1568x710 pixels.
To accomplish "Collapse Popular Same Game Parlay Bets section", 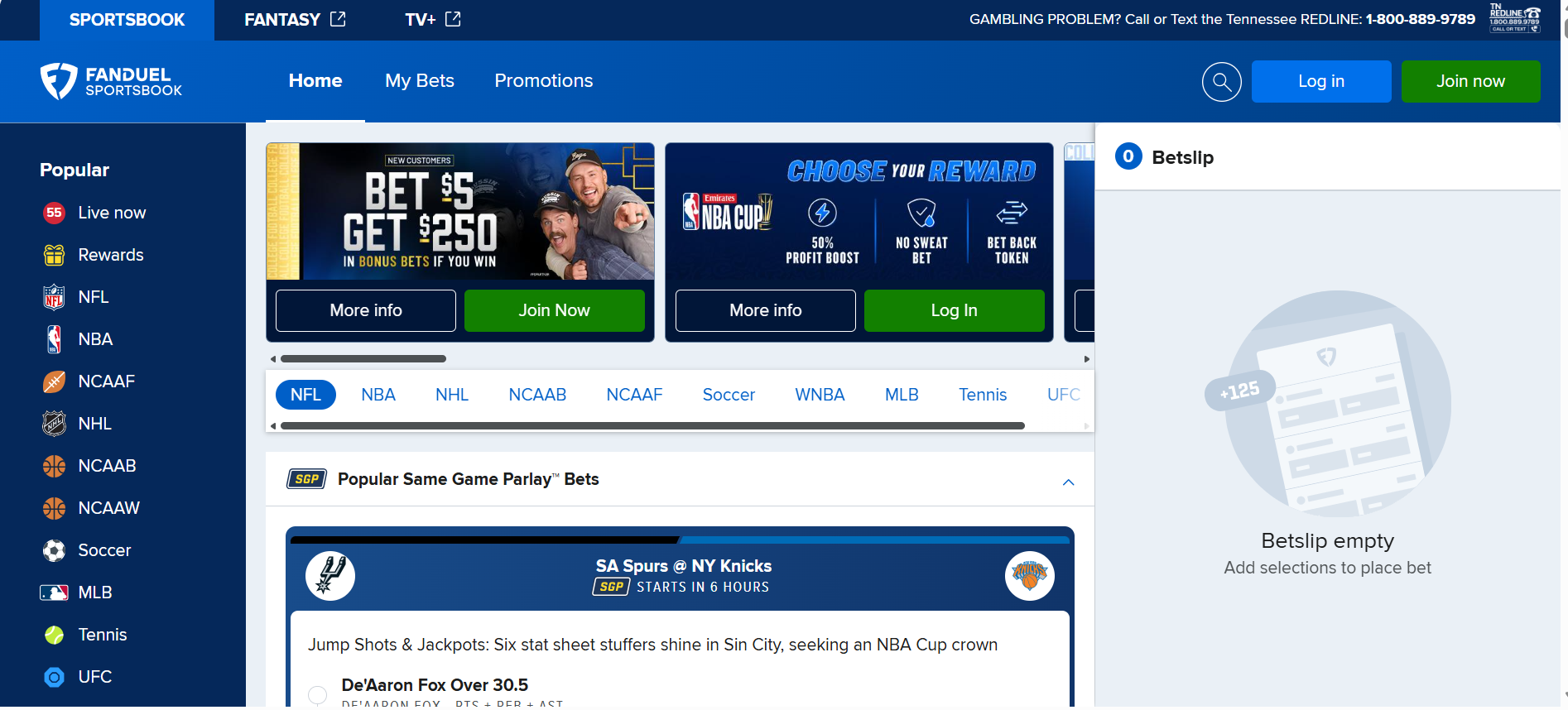I will (x=1068, y=482).
